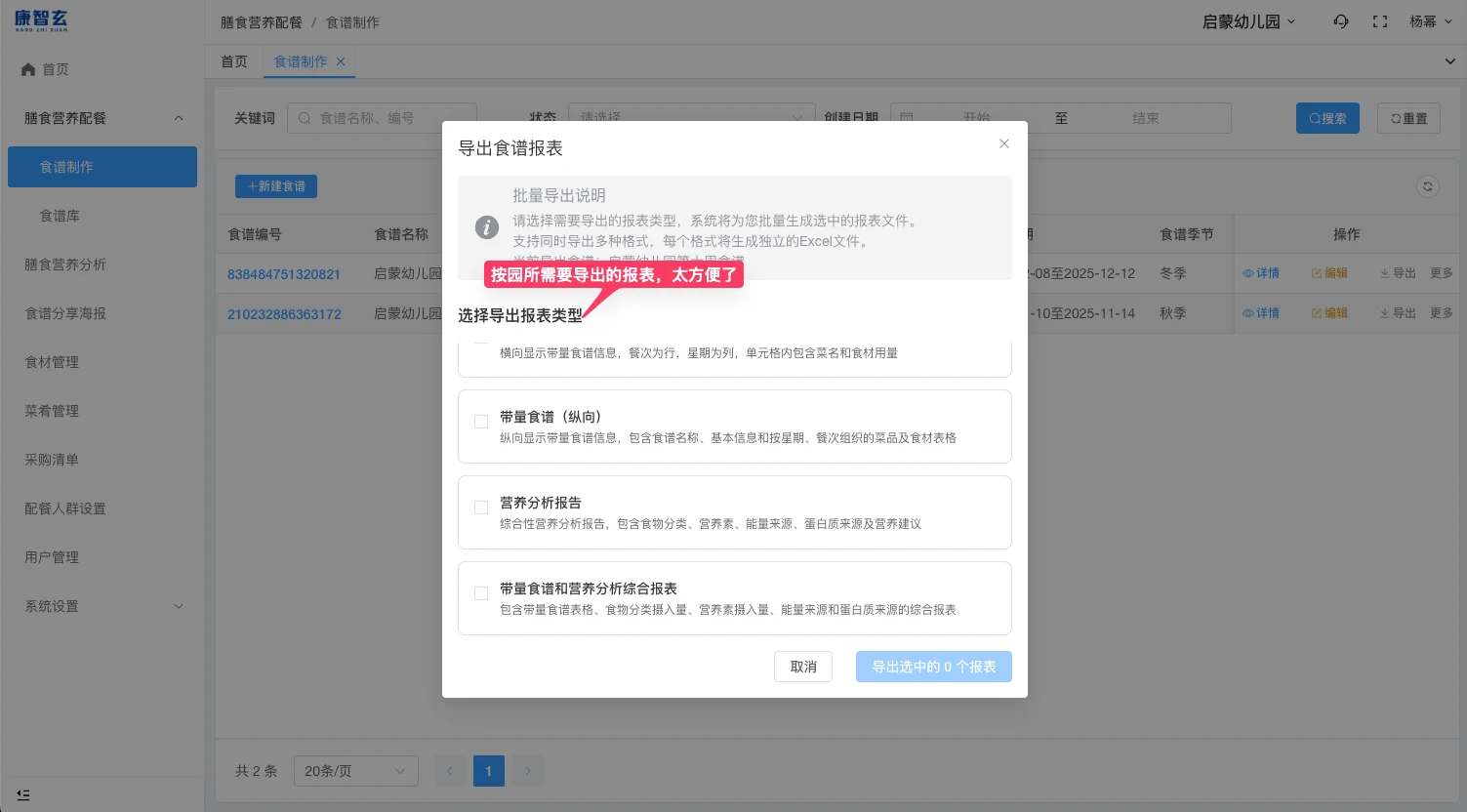Toggle fullscreen mode icon
Viewport: 1467px width, 812px height.
point(1380,21)
